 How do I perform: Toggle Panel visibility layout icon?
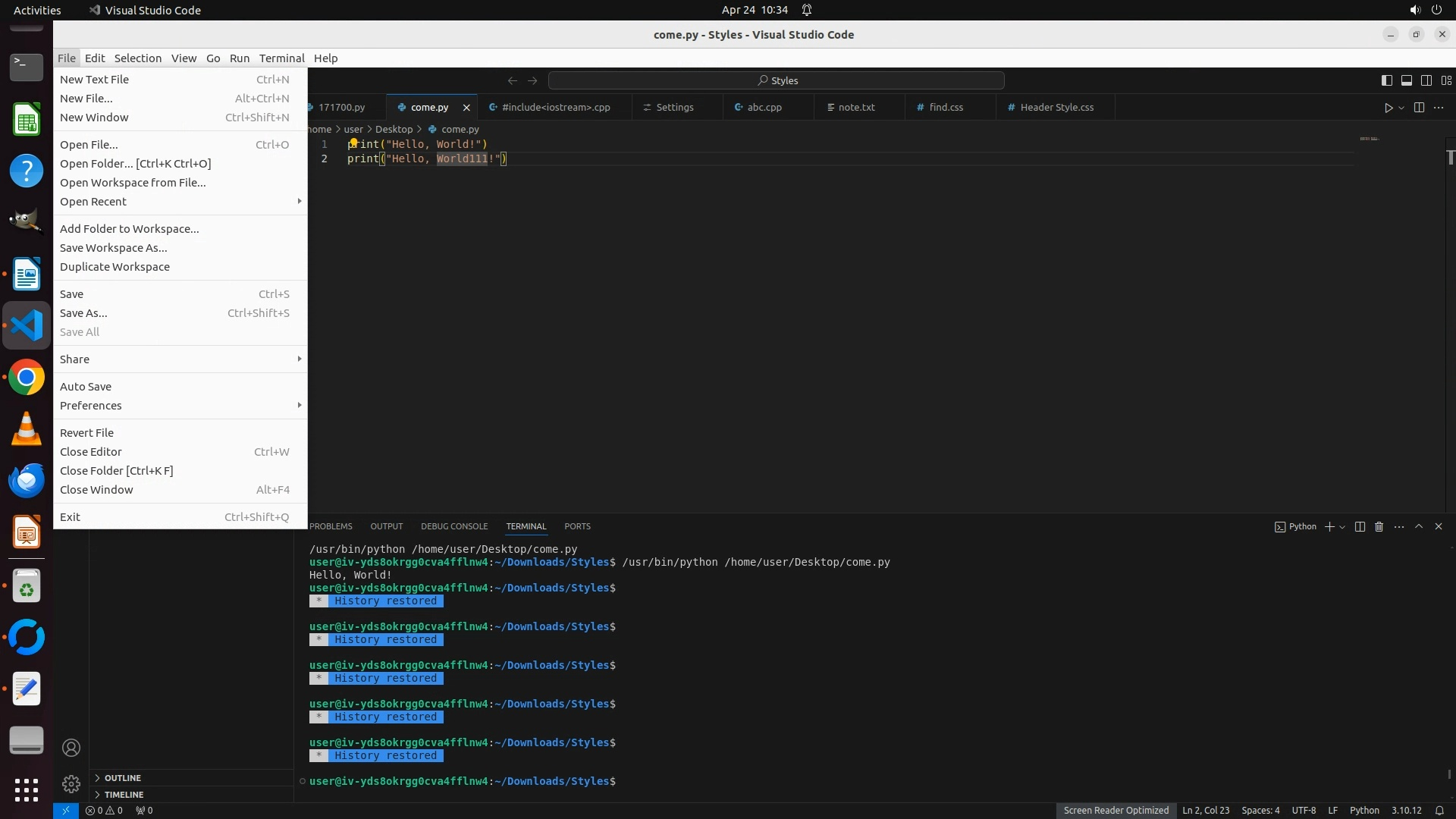point(1406,80)
